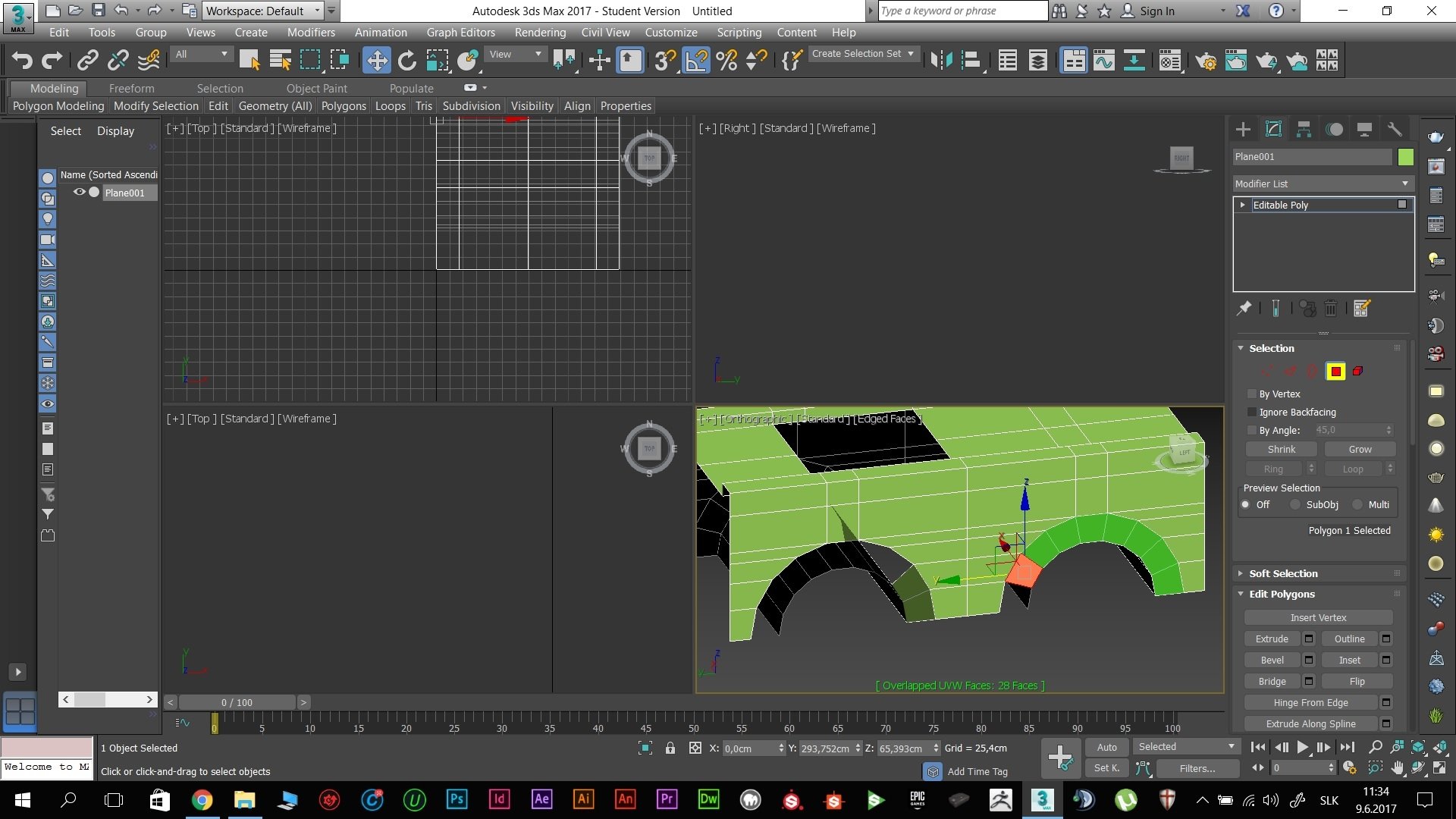Select the Shrink selection icon
The height and width of the screenshot is (819, 1456).
(x=1282, y=449)
